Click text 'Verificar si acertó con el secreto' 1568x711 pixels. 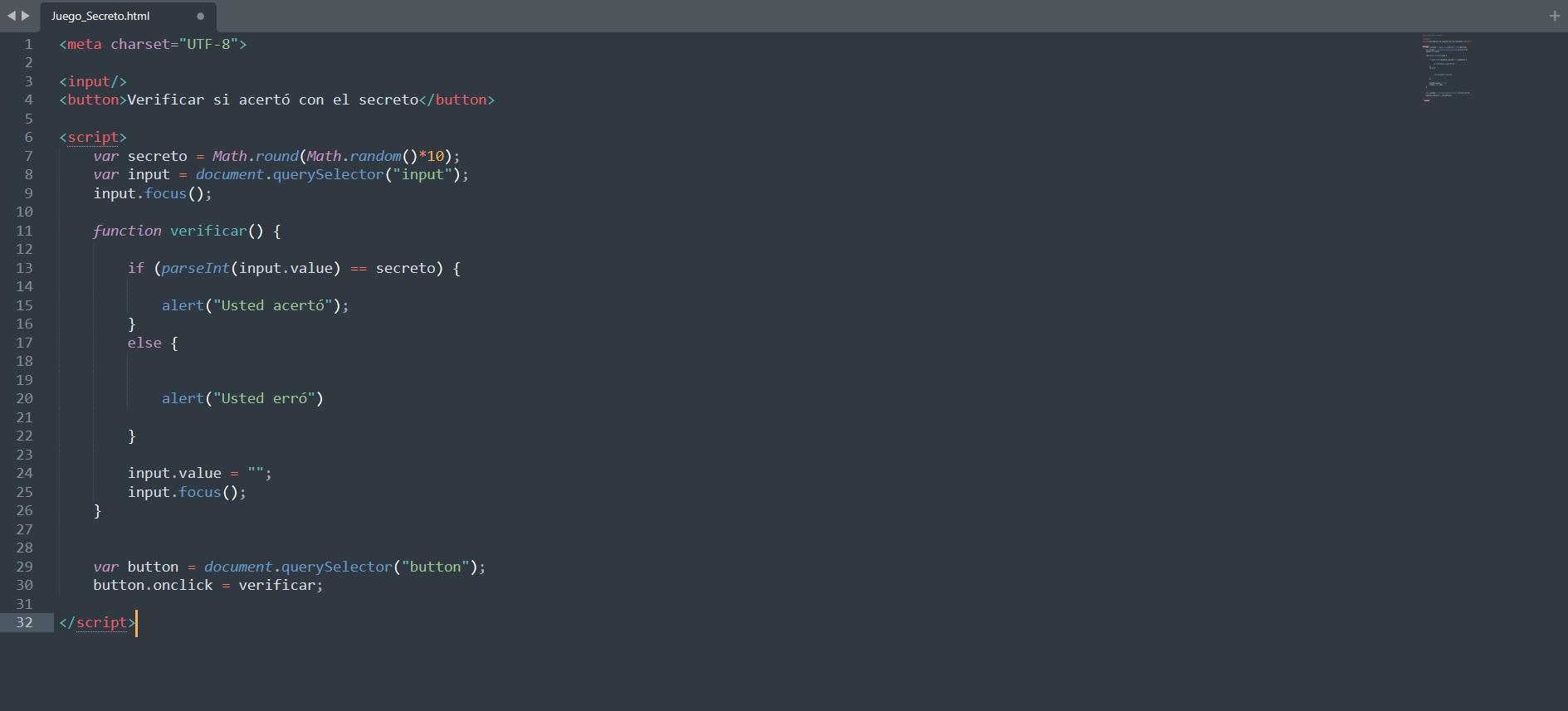tap(272, 100)
